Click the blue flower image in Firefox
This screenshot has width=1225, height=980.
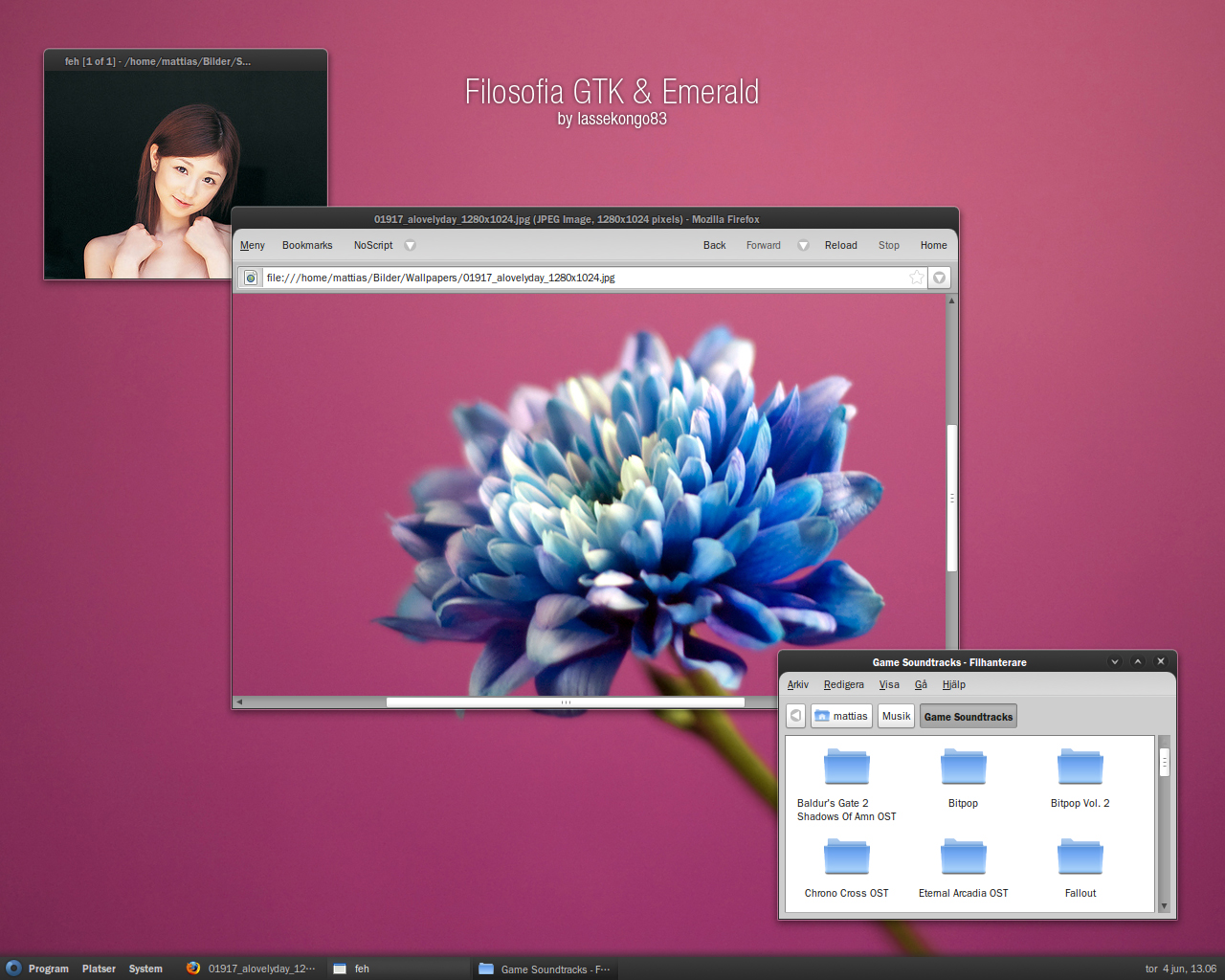pos(590,495)
